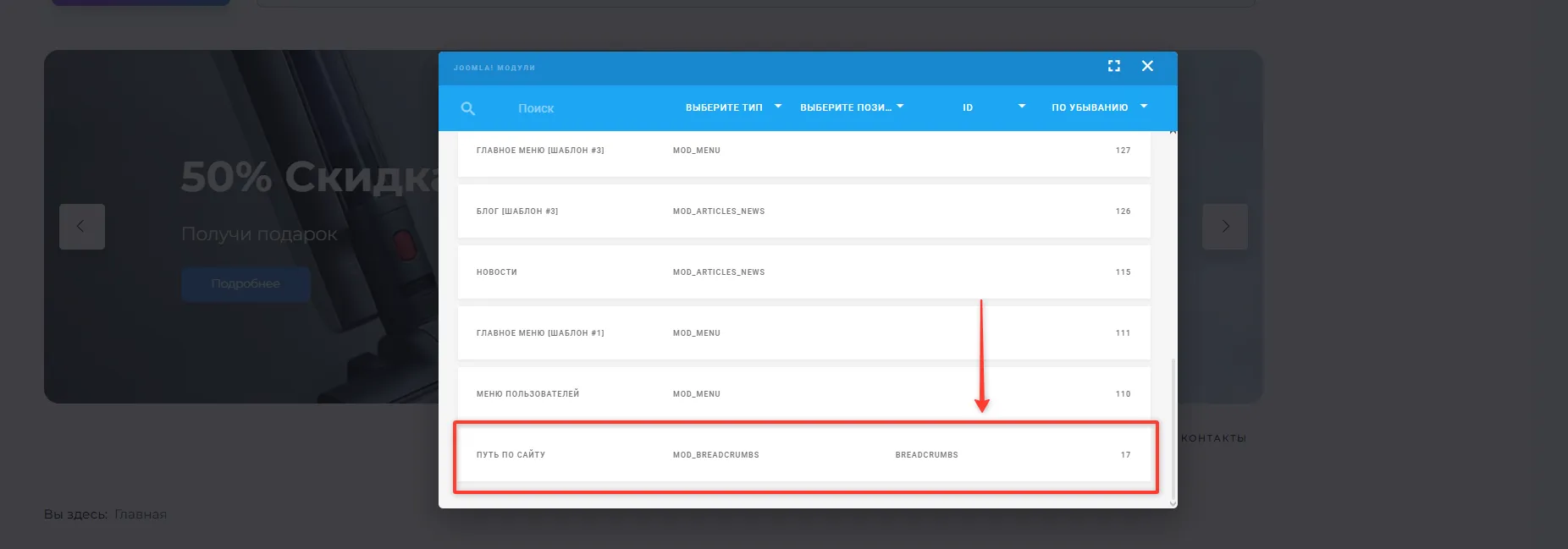Select 'Путь по сайту' breadcrumbs module
Viewport: 1568px width, 549px height.
pyautogui.click(x=803, y=455)
